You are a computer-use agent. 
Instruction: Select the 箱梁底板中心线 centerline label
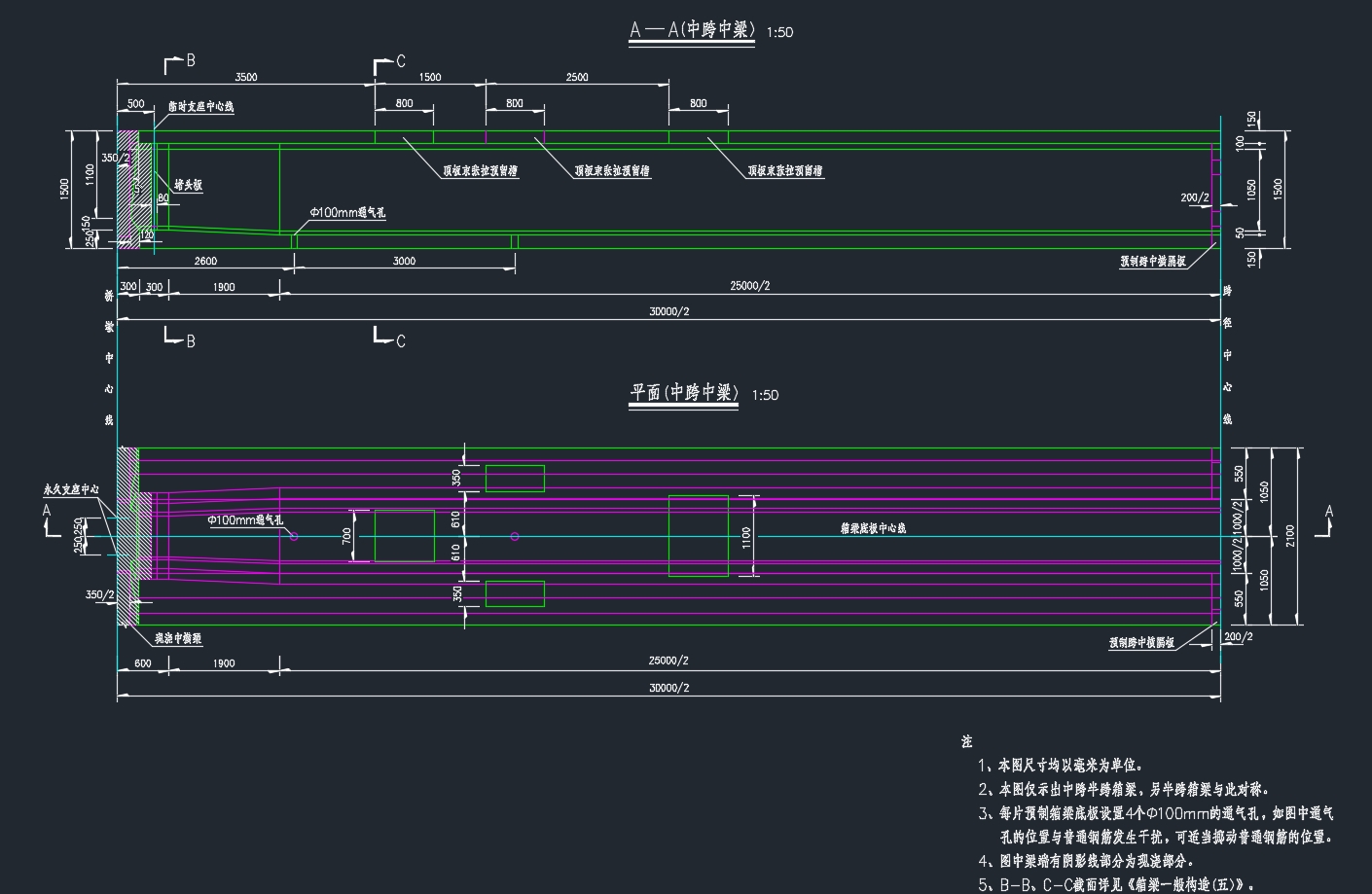tap(873, 528)
